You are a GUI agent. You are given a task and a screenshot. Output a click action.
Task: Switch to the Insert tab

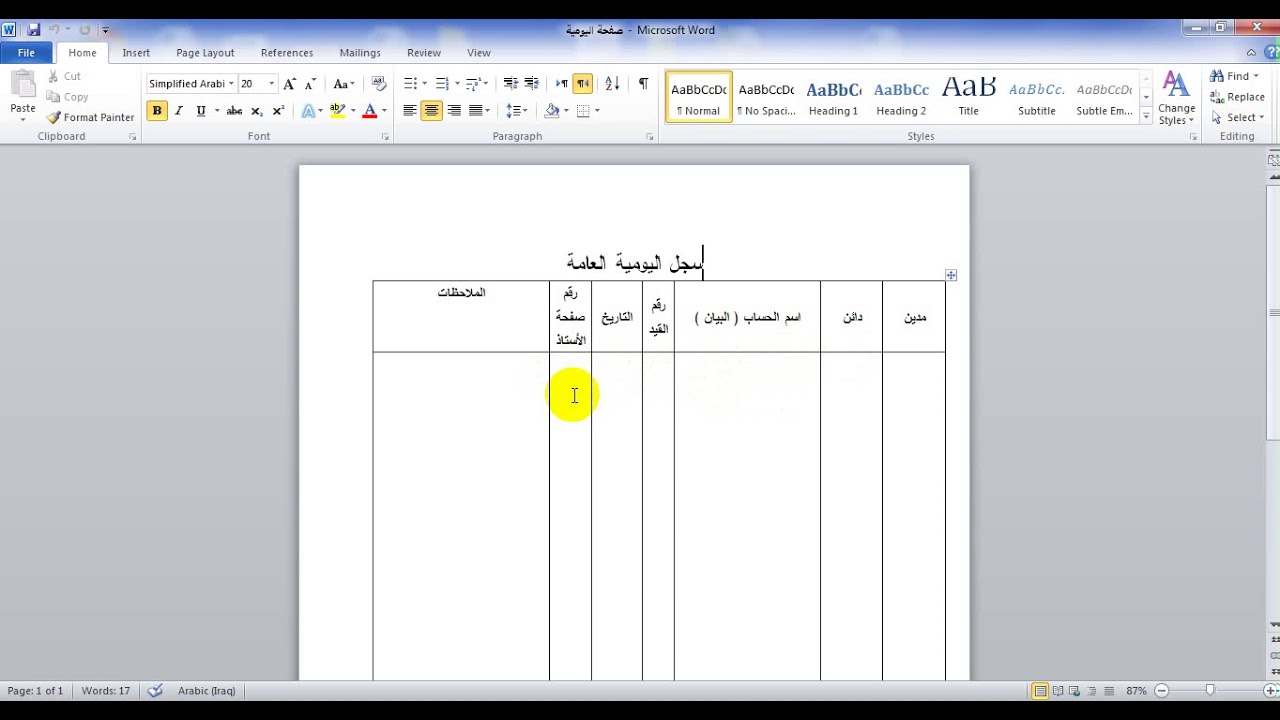tap(136, 53)
